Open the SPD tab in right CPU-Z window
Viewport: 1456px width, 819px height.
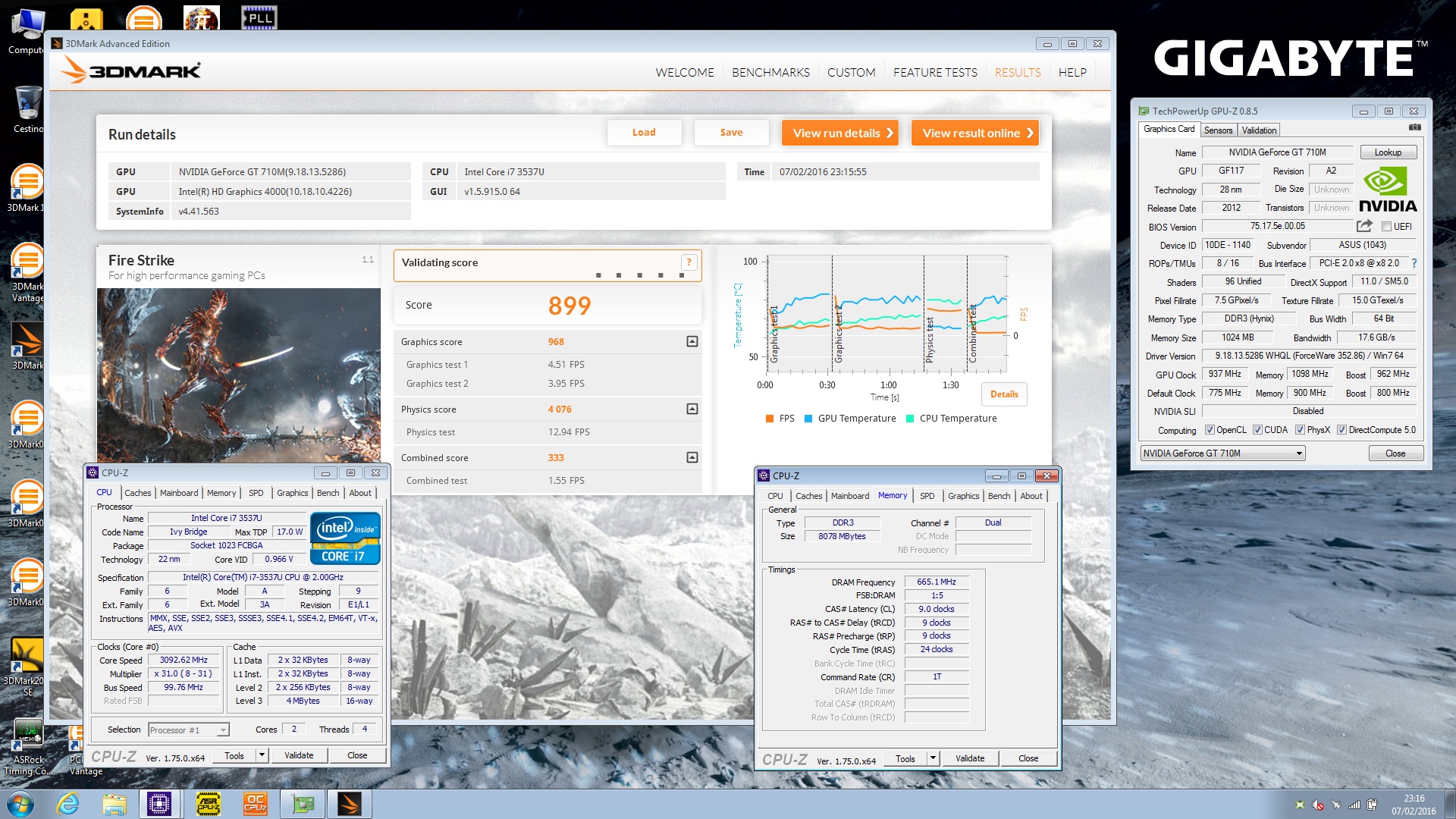point(927,496)
